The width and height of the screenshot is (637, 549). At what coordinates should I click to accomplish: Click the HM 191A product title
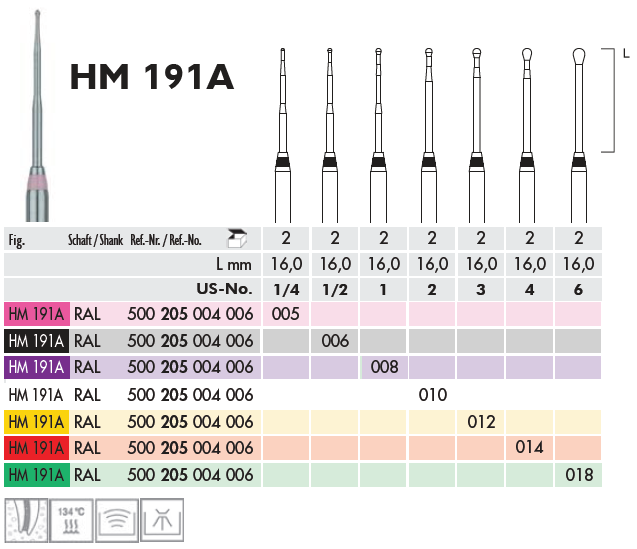click(152, 77)
